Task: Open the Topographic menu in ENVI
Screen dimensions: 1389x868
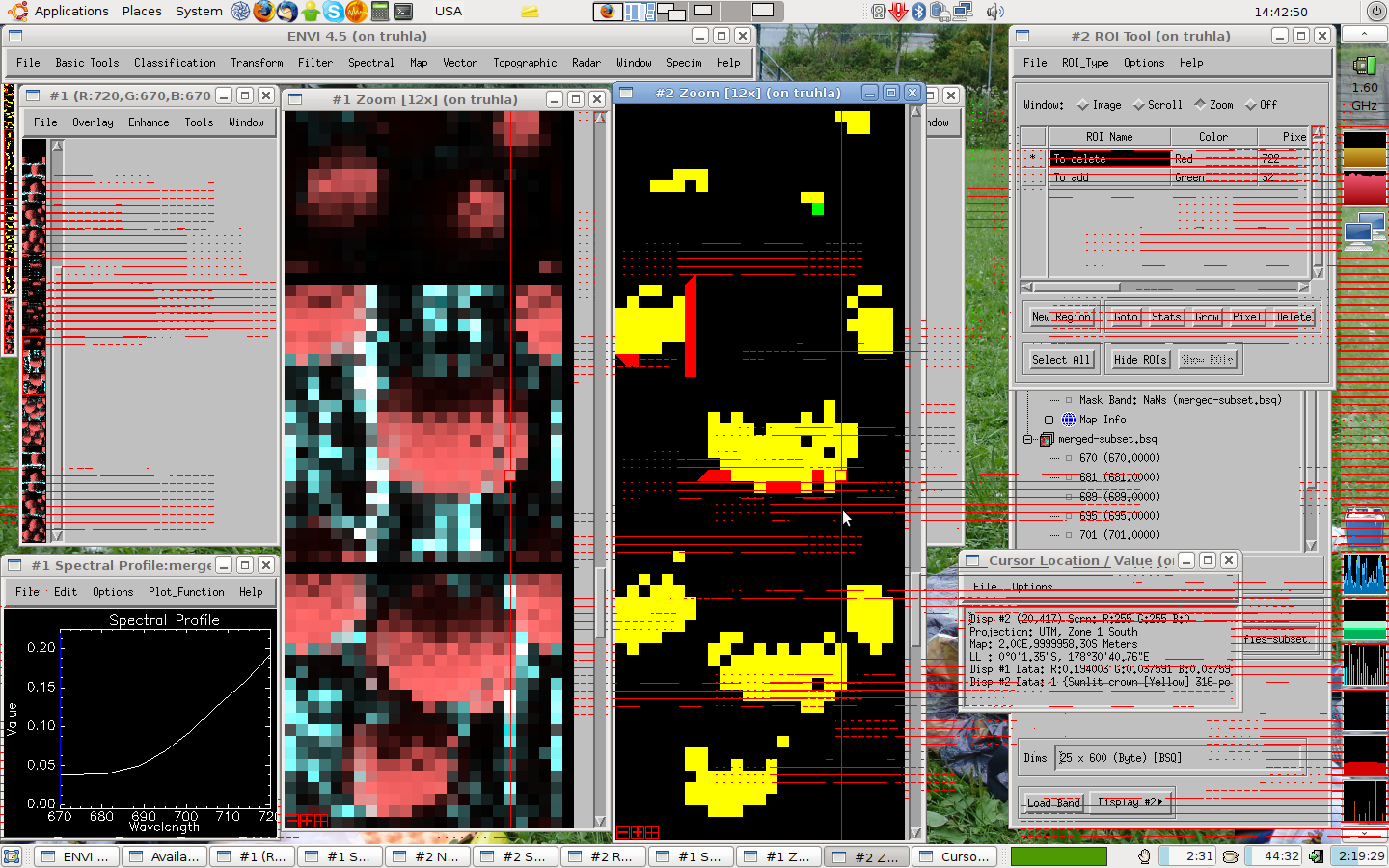Action: (x=525, y=63)
